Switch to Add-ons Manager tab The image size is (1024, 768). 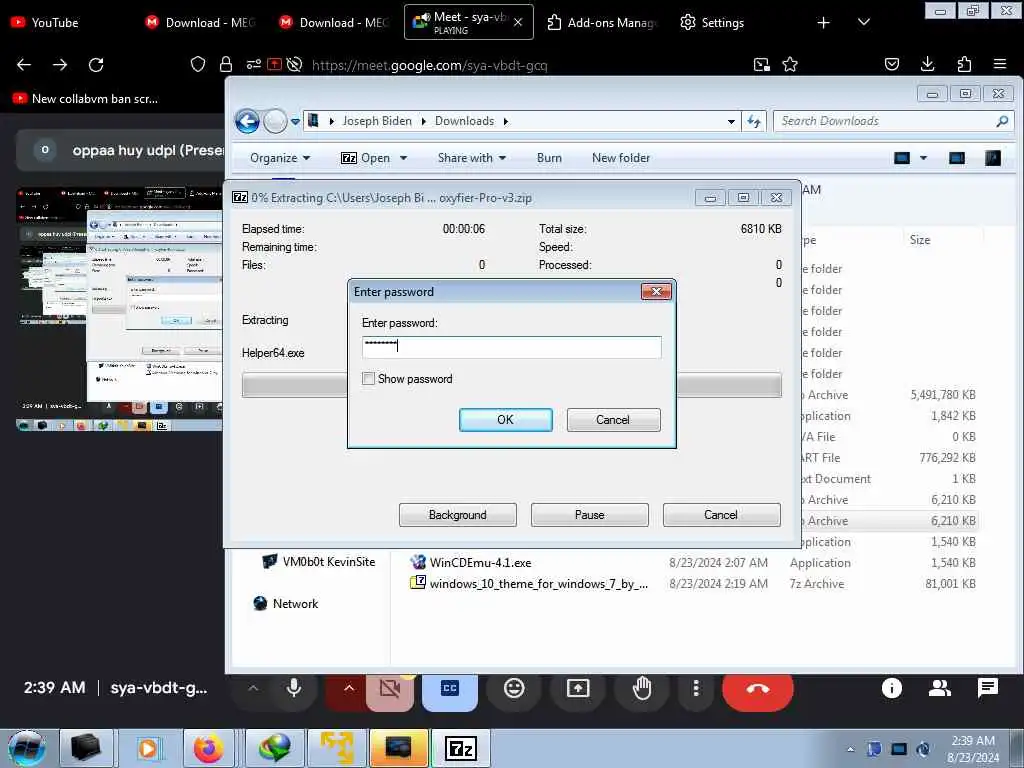click(601, 22)
